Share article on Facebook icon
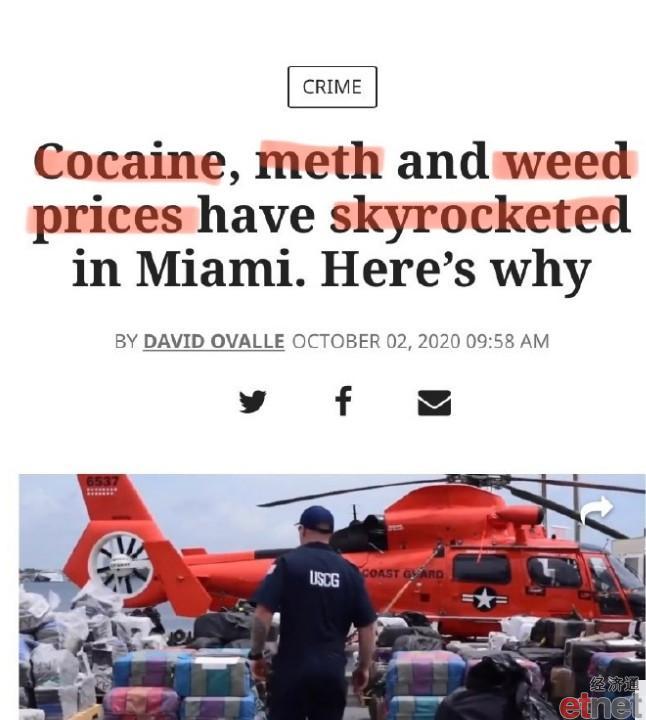 pyautogui.click(x=343, y=401)
